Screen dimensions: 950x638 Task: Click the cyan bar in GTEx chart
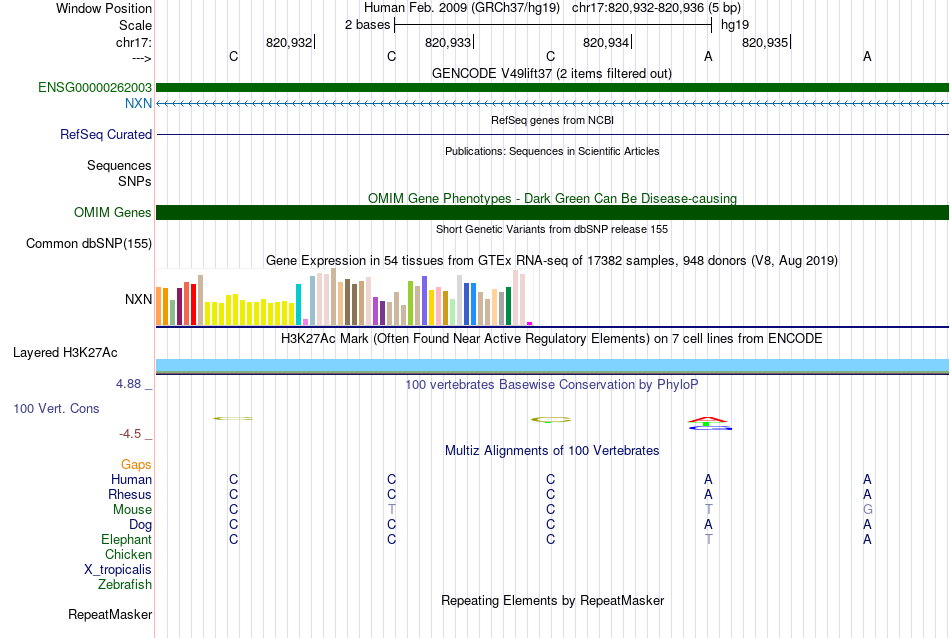[298, 304]
